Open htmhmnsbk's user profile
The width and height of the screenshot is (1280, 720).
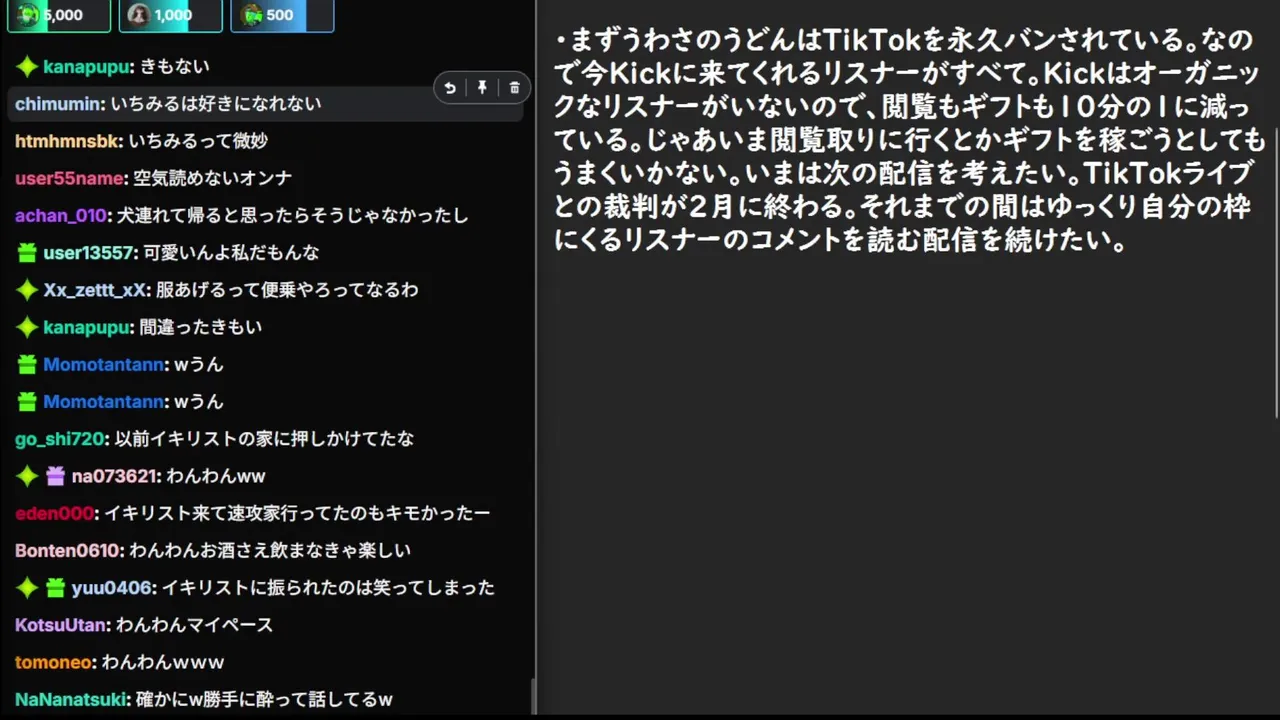pos(68,141)
